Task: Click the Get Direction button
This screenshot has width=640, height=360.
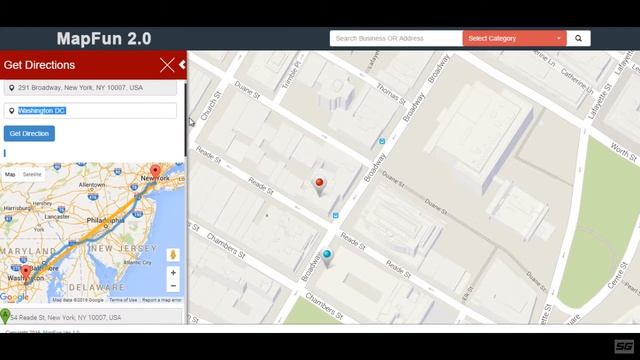Action: 29,133
